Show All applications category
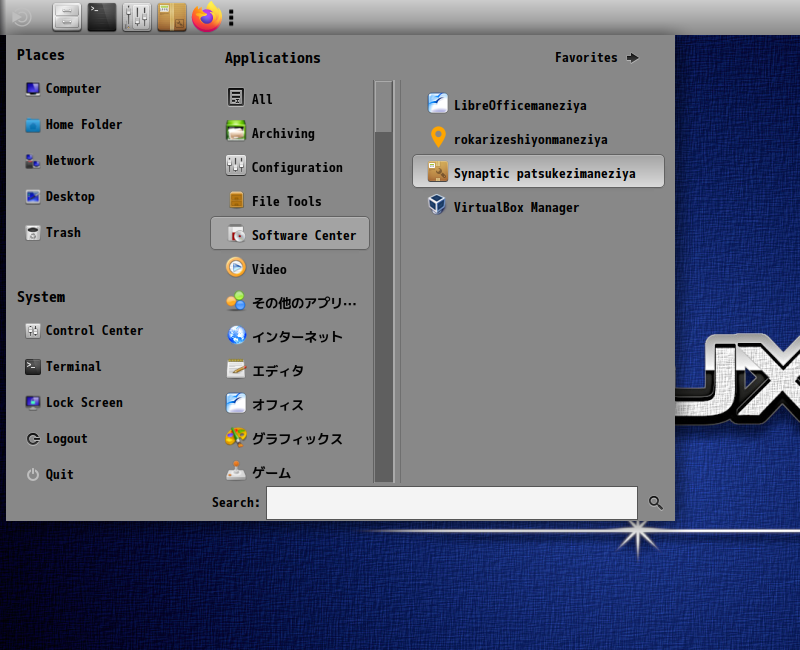800x650 pixels. coord(290,97)
